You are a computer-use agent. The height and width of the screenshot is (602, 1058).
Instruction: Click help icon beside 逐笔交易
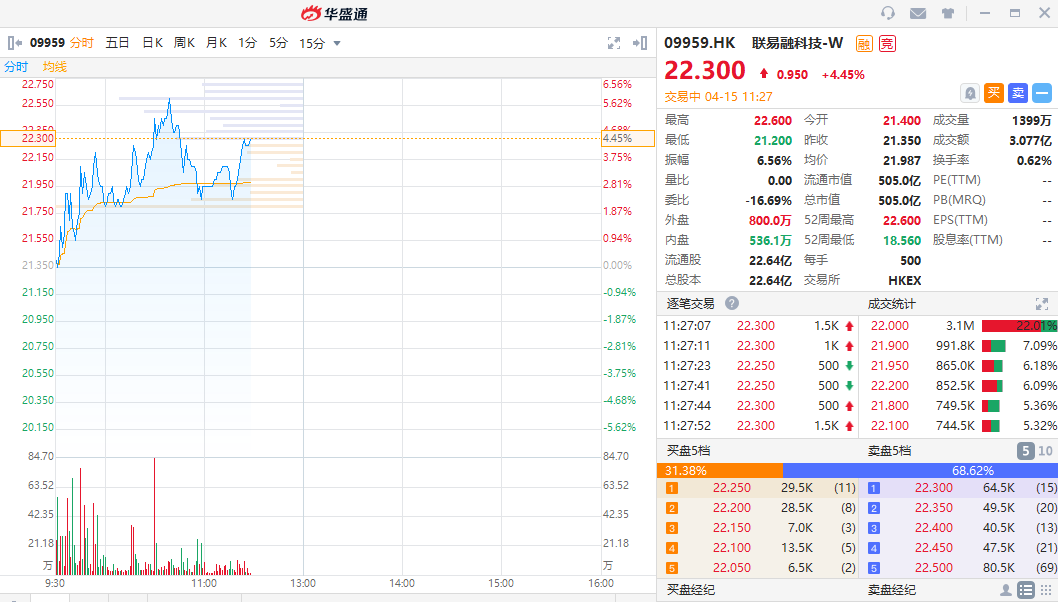[x=732, y=303]
